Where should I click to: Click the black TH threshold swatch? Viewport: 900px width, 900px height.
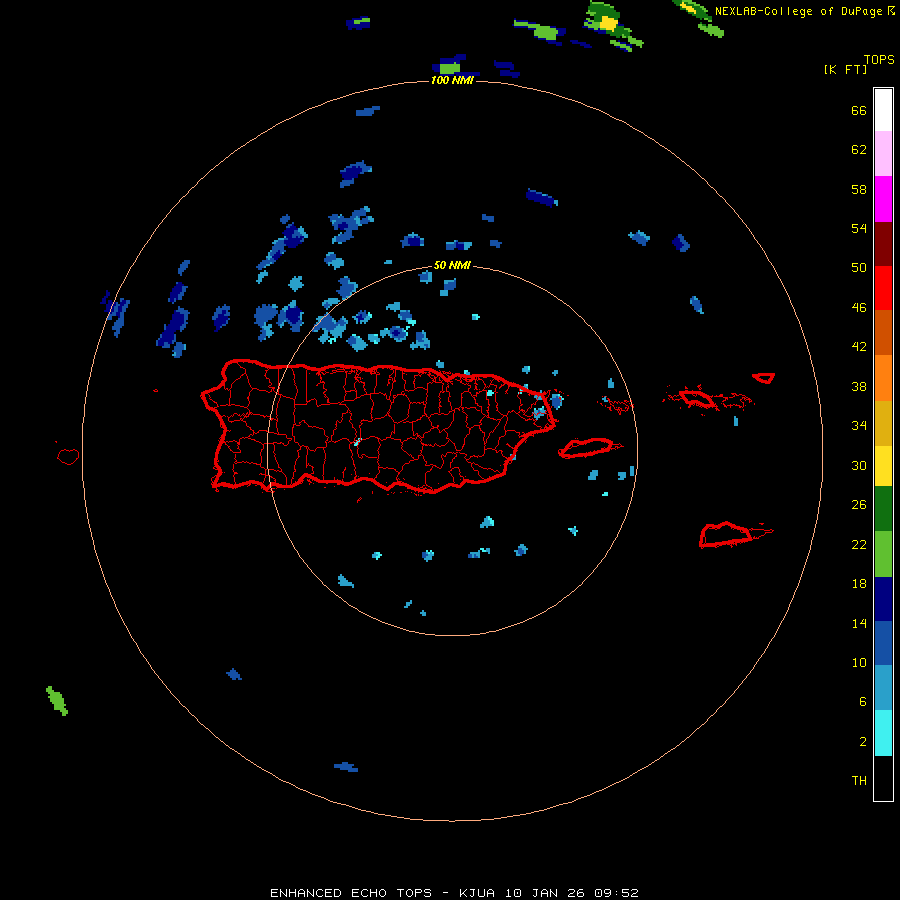883,778
